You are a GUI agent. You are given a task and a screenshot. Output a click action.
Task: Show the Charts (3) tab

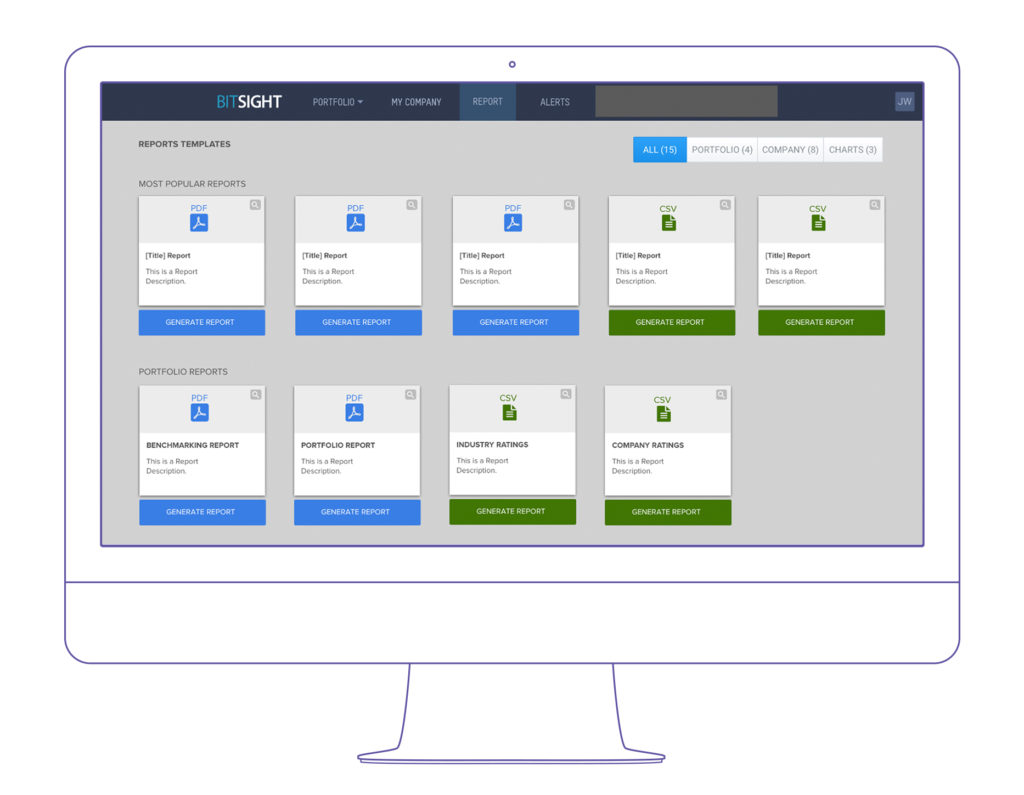[852, 150]
